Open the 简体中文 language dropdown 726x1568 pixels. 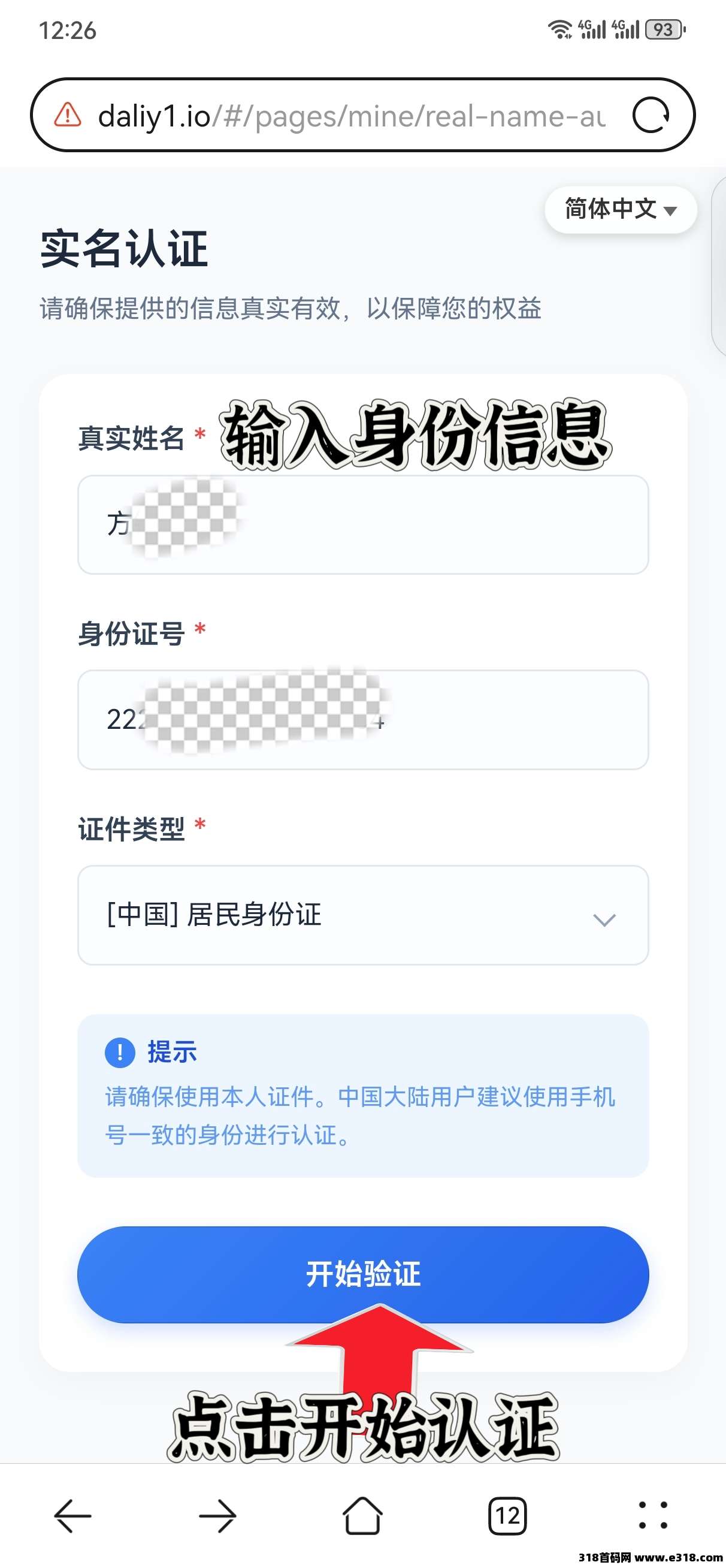(x=620, y=209)
